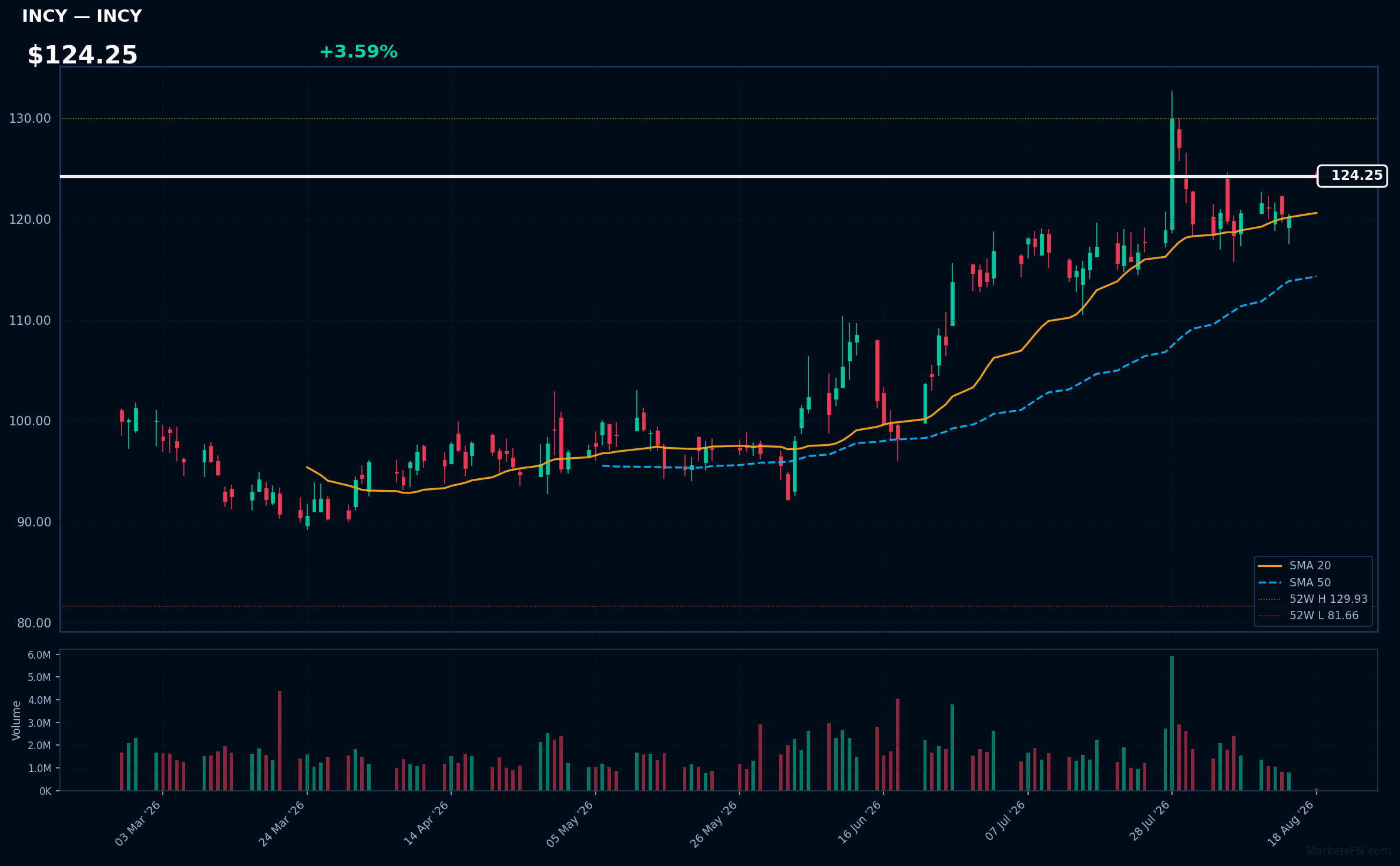Click the INCY — INCY chart title
Viewport: 1400px width, 866px height.
point(82,16)
